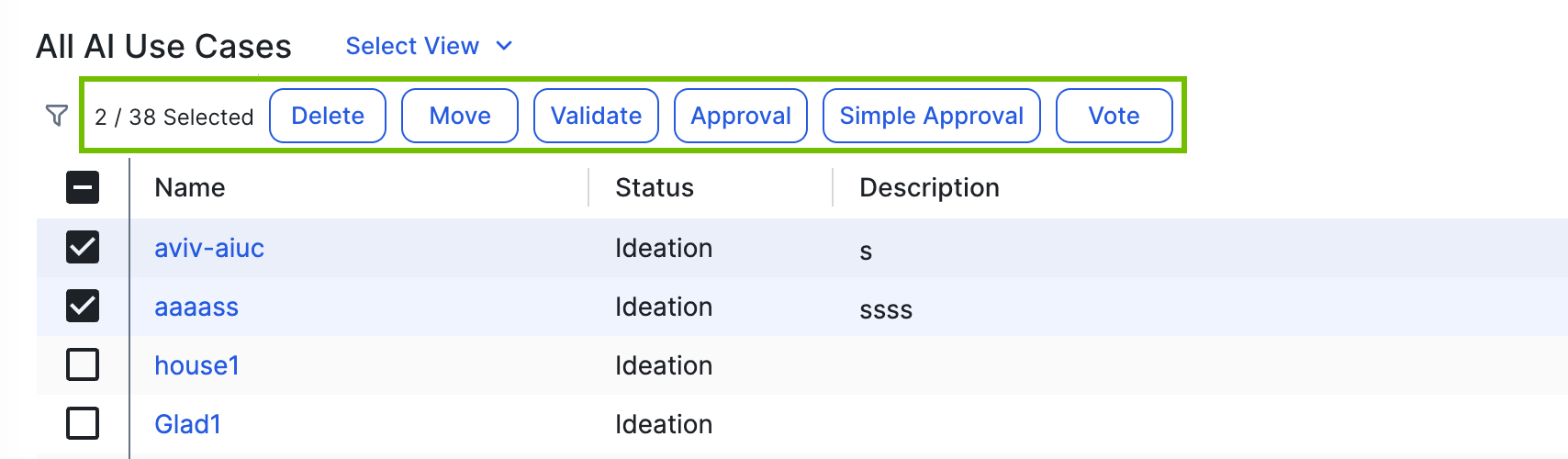Uncheck the aaaass row checkbox
This screenshot has height=459, width=1568.
point(83,306)
